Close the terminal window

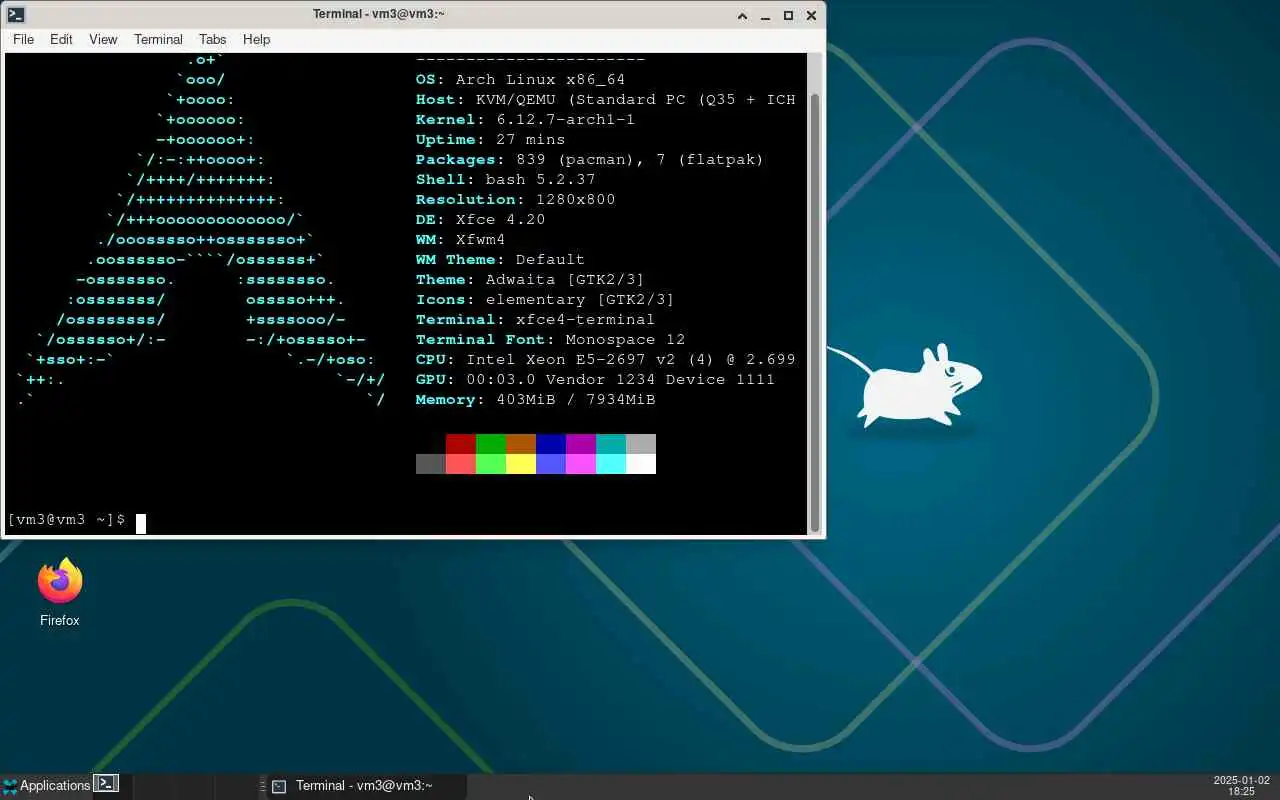click(811, 15)
